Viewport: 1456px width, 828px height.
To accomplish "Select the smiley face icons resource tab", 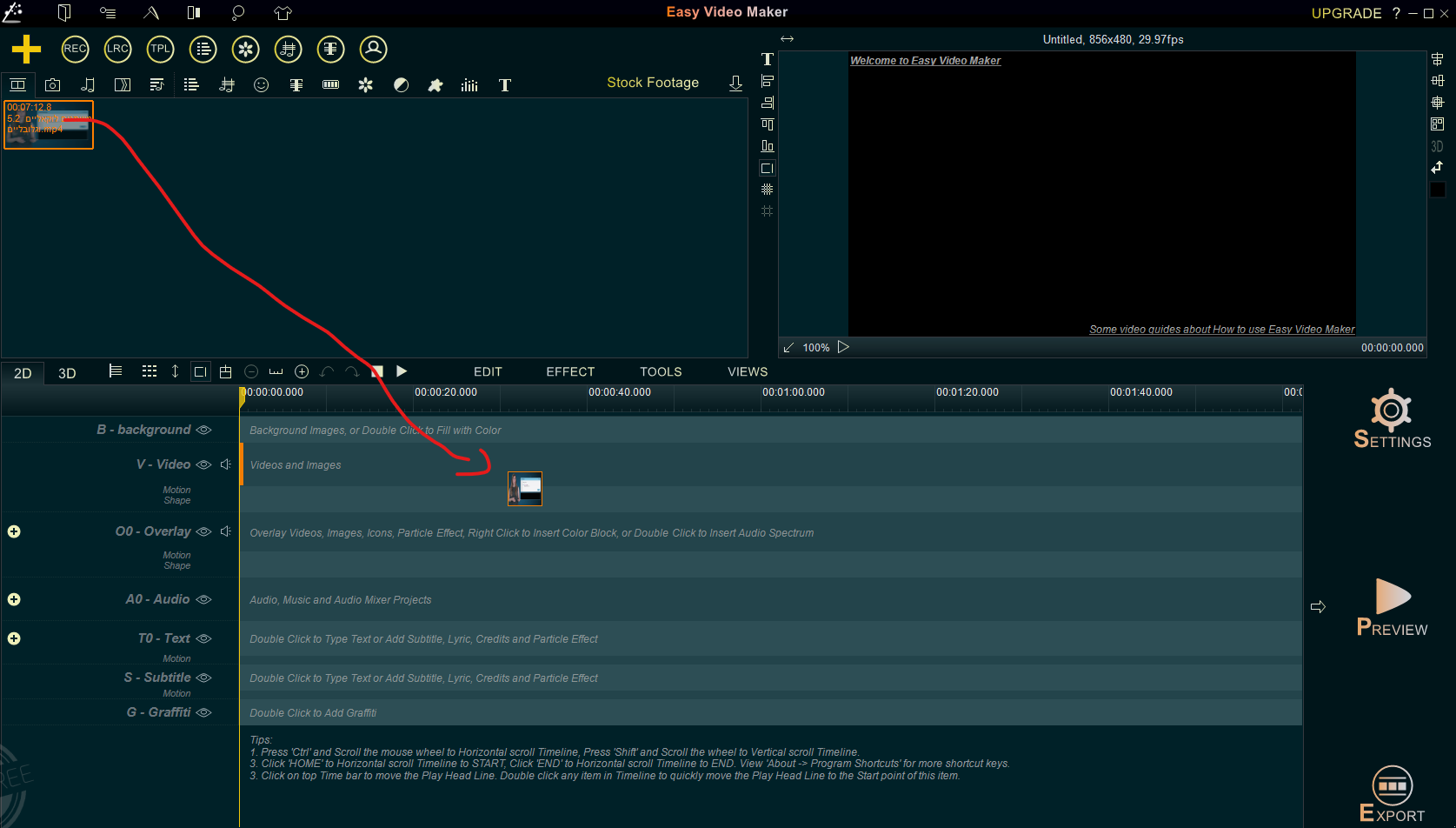I will (x=261, y=84).
